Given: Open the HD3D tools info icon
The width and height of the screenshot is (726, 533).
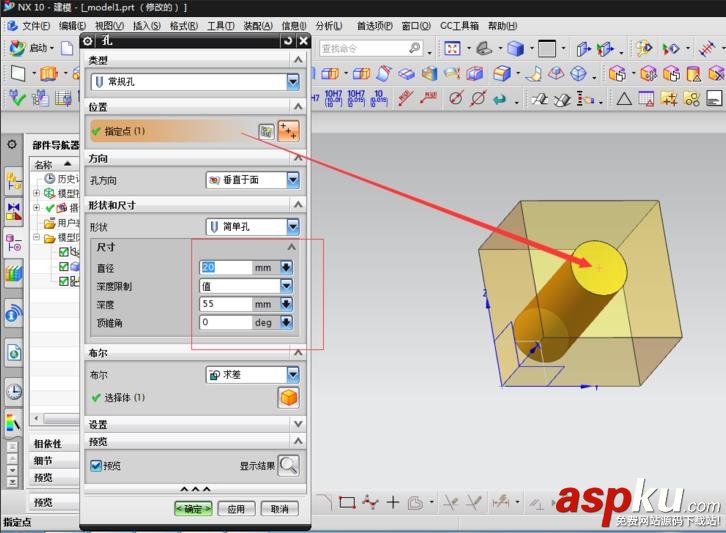Looking at the screenshot, I should [13, 313].
